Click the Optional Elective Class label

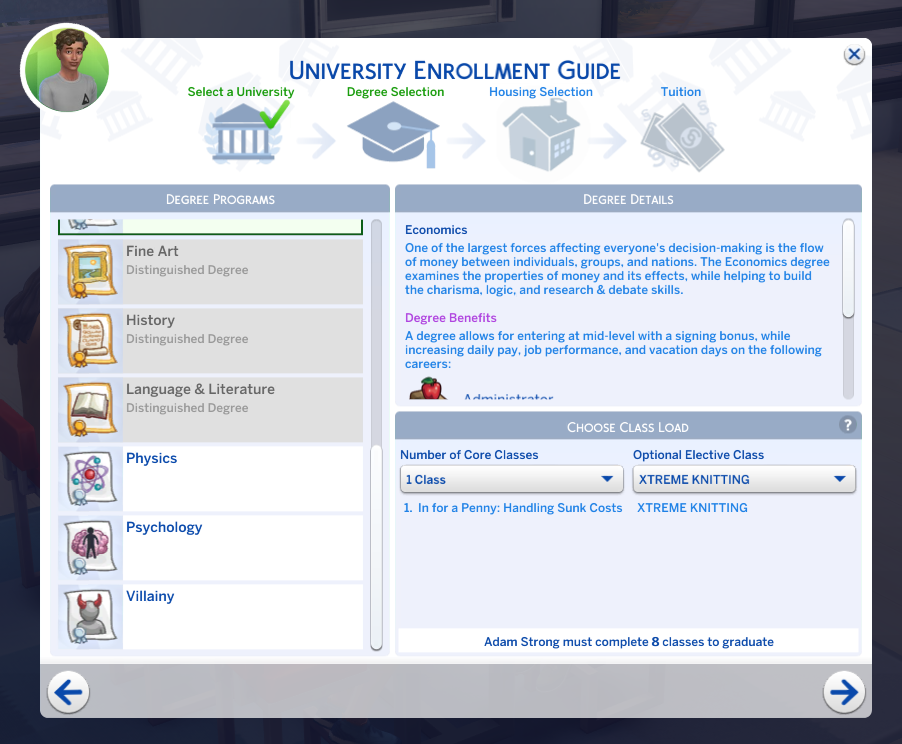click(x=698, y=455)
